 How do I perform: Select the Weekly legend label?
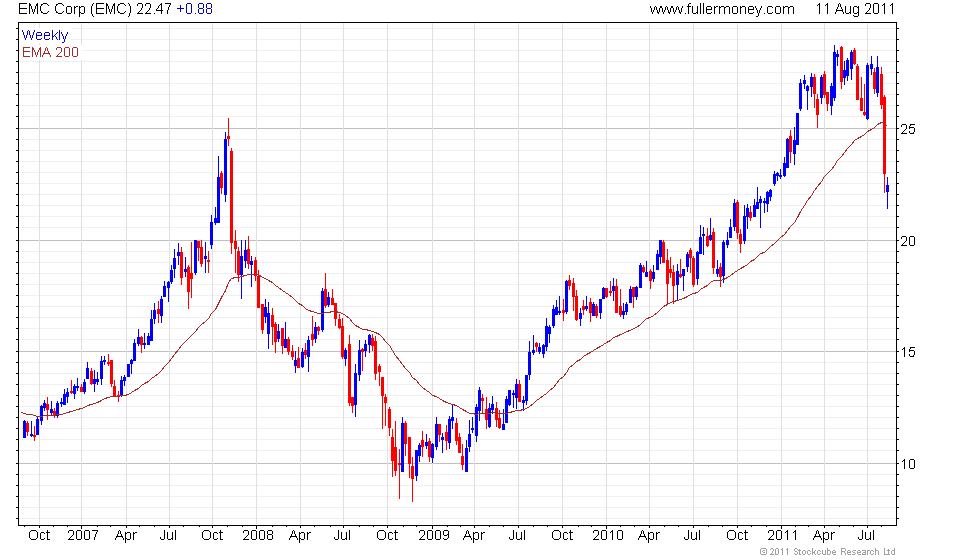pos(44,35)
